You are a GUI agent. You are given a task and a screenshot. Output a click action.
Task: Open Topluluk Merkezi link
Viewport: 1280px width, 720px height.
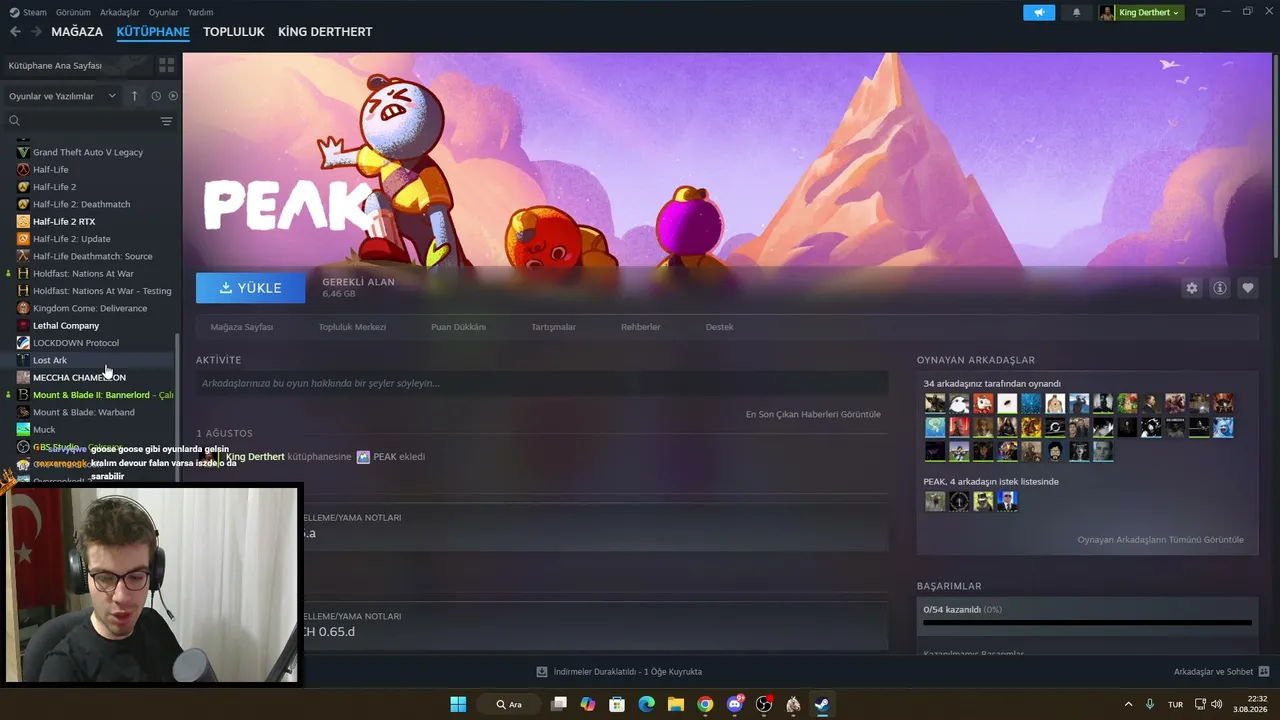(x=352, y=327)
